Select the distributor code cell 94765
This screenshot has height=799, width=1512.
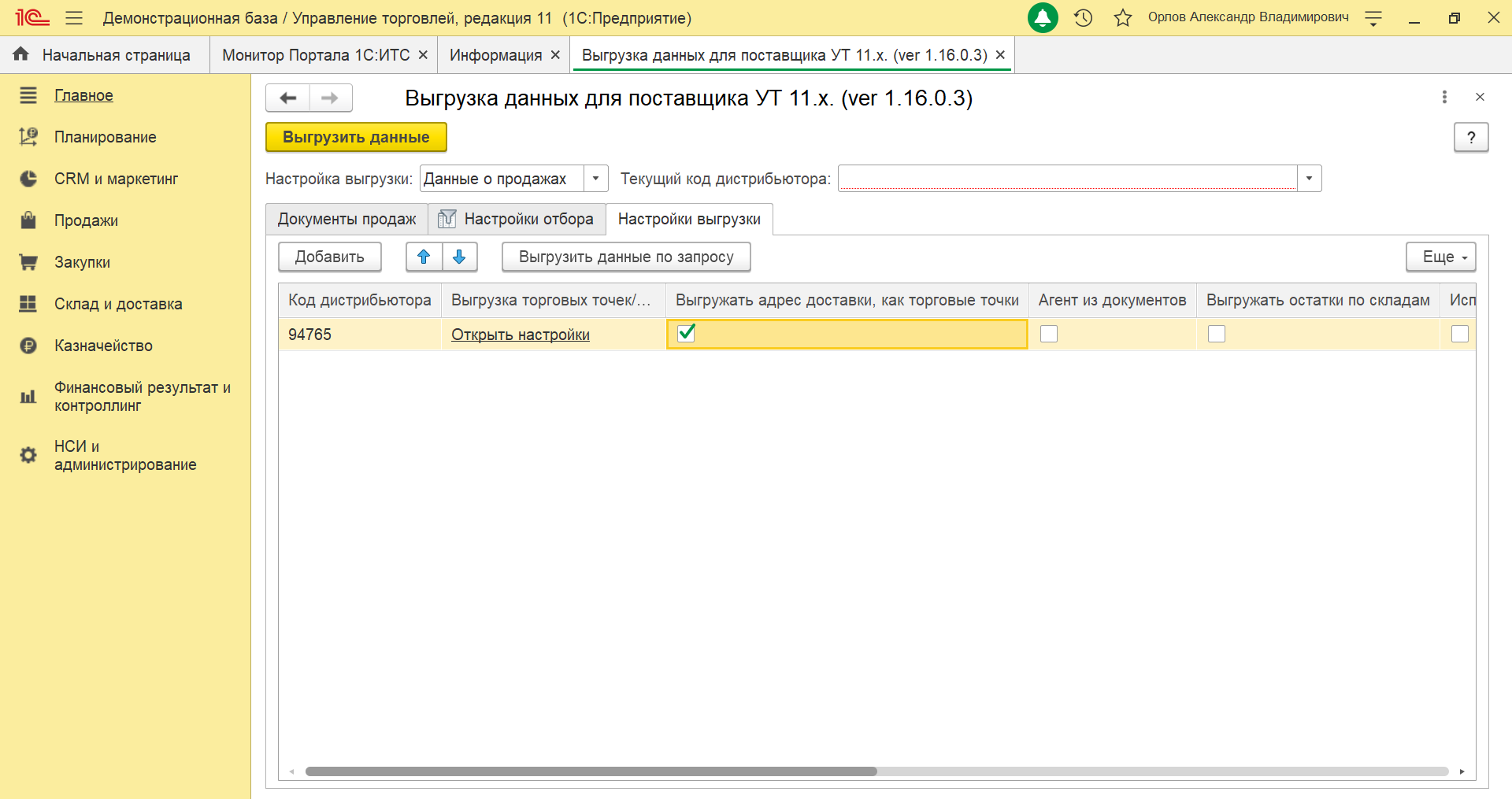(x=360, y=335)
